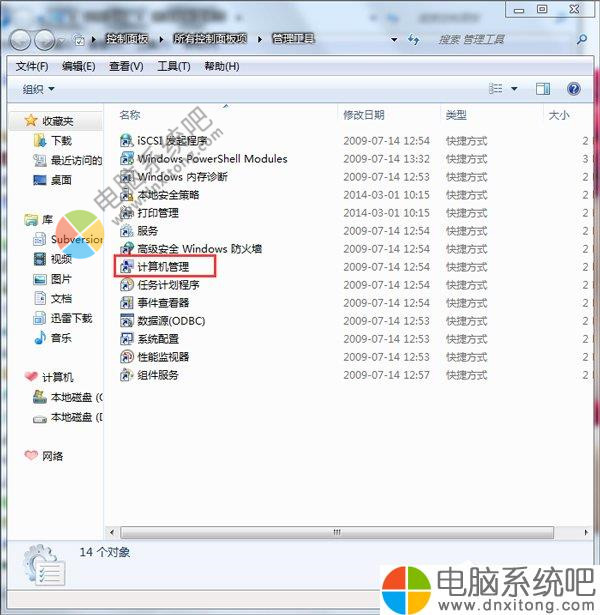Click the 性能监视器 icon

click(x=127, y=357)
